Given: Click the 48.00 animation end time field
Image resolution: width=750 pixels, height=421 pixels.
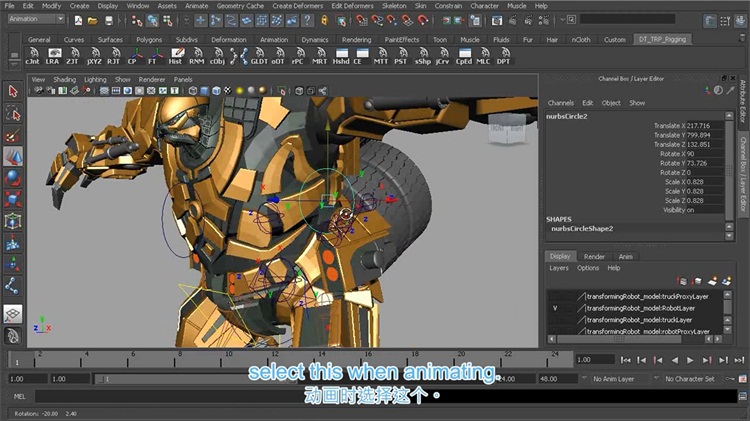Looking at the screenshot, I should (x=558, y=379).
